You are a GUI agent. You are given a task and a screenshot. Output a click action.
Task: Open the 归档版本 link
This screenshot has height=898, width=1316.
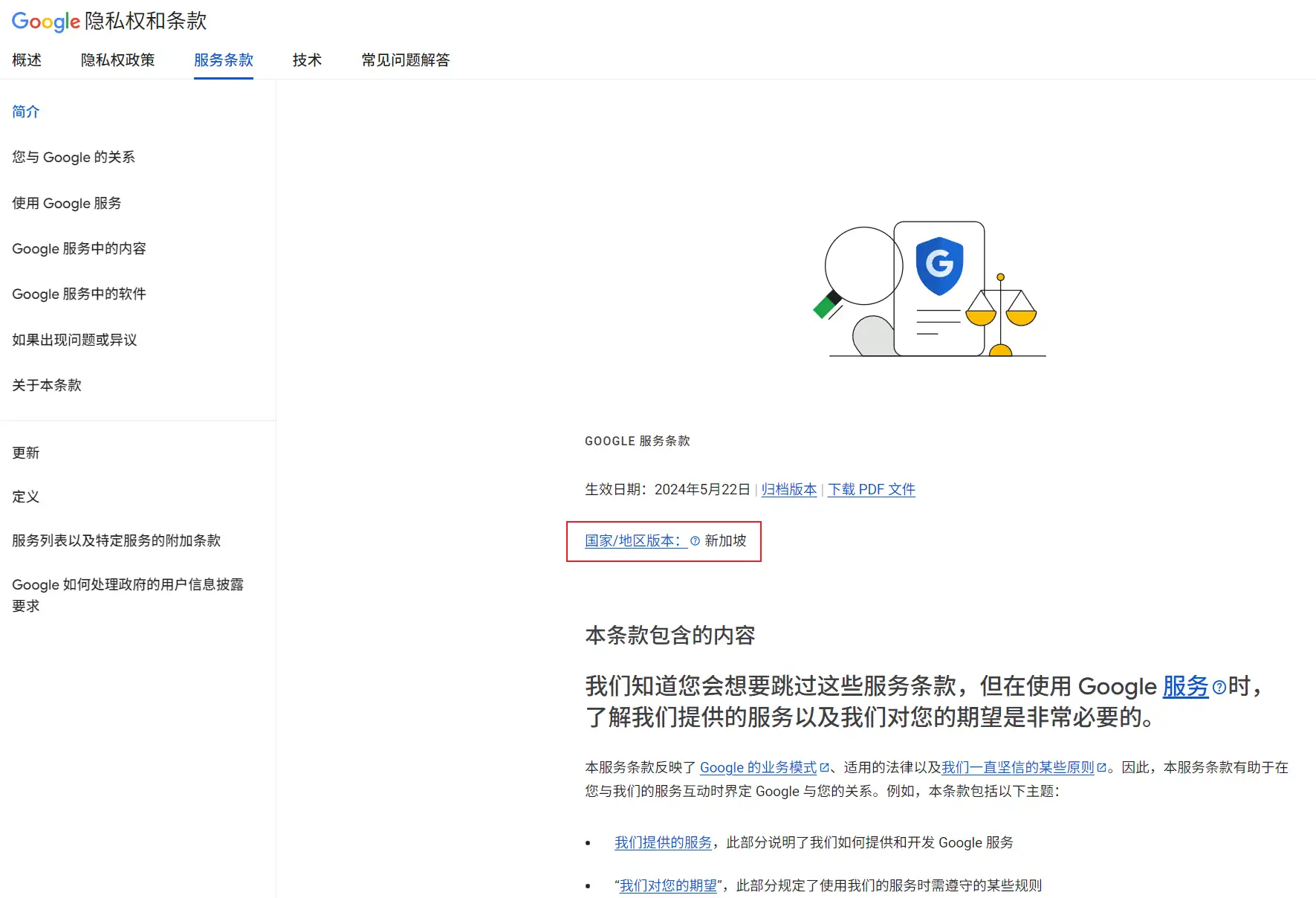[x=788, y=490]
